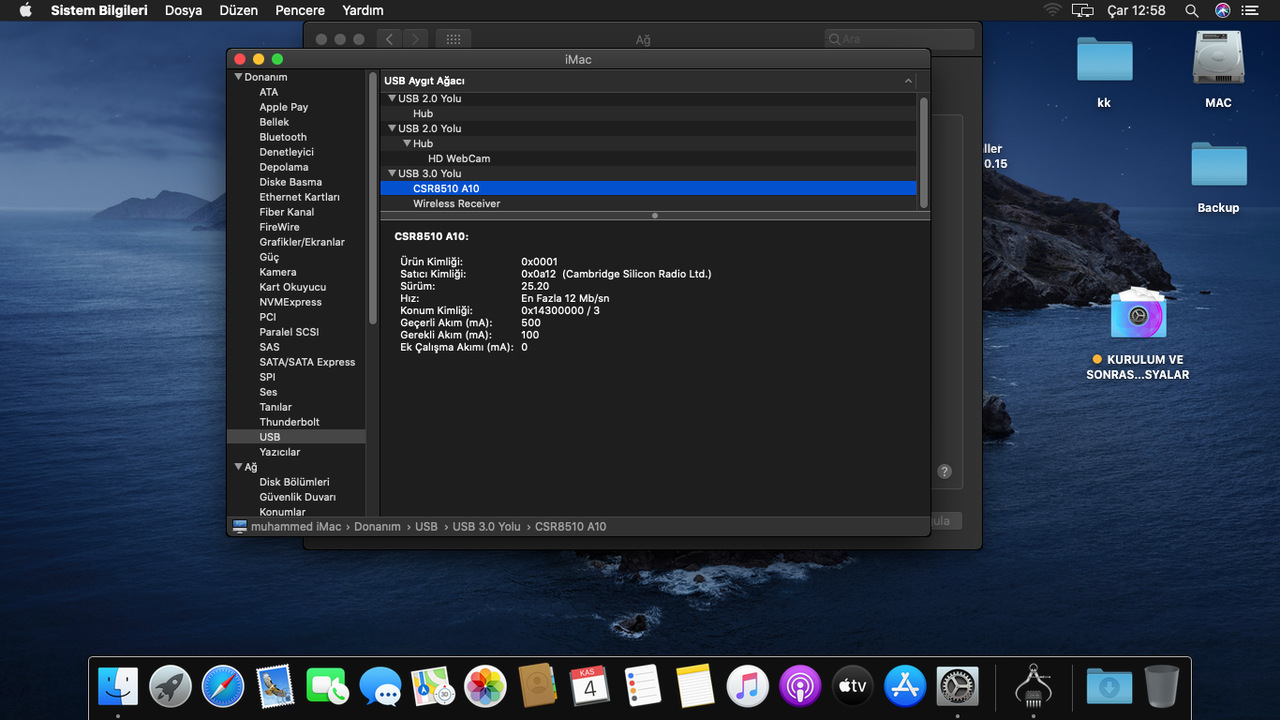Collapse the USB 3.0 Yolu tree node
This screenshot has width=1280, height=720.
click(392, 174)
